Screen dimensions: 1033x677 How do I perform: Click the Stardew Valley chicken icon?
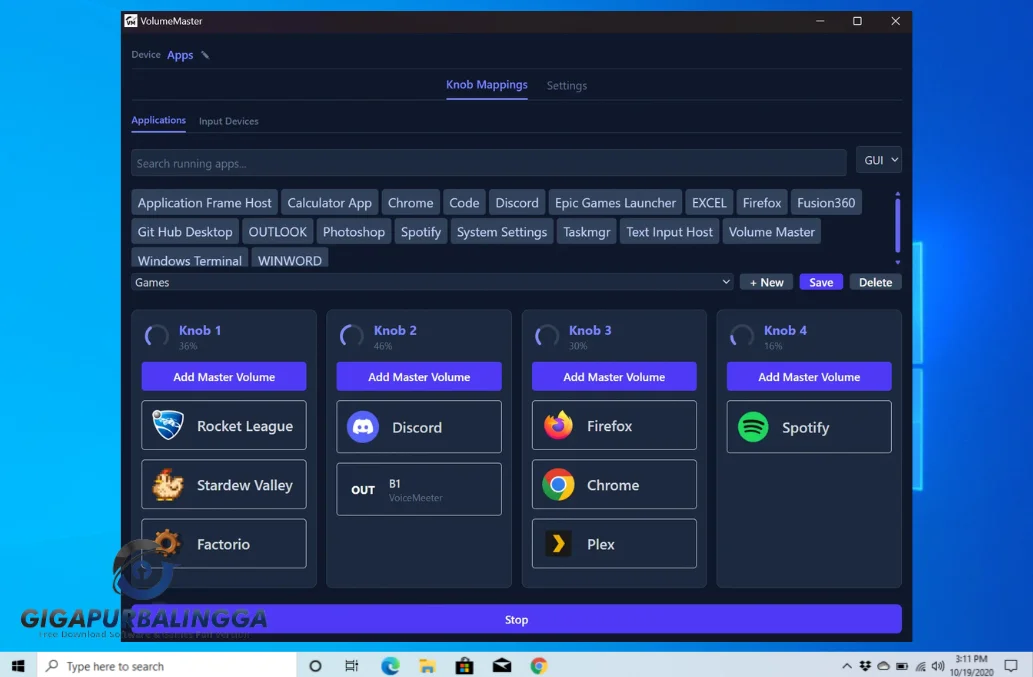tap(167, 485)
